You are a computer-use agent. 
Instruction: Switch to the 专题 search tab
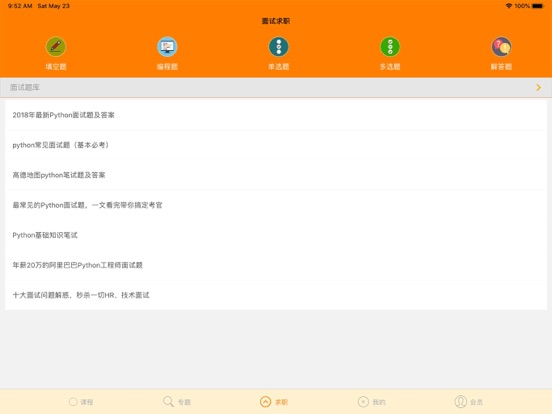[x=177, y=402]
